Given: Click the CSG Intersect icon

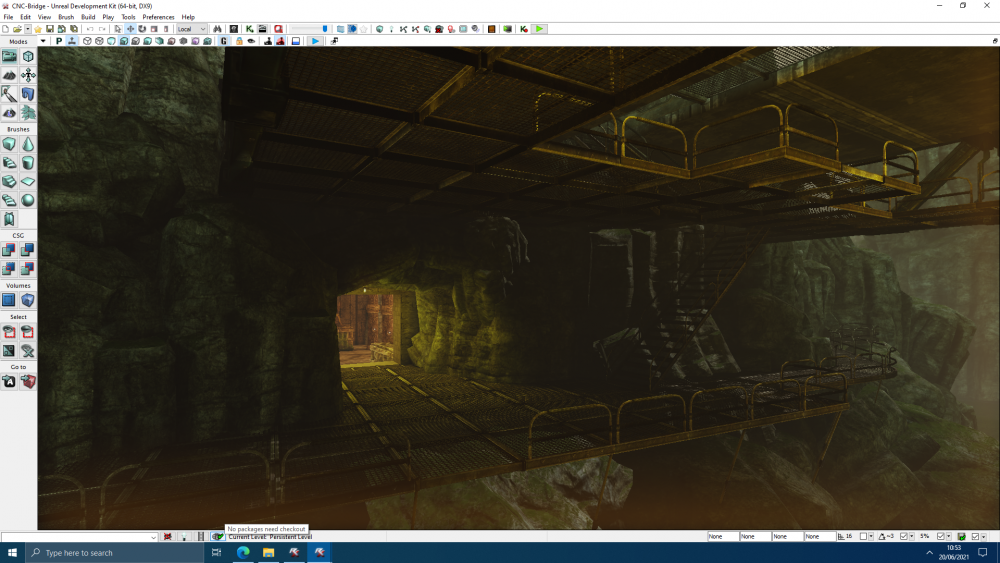Looking at the screenshot, I should tap(9, 268).
